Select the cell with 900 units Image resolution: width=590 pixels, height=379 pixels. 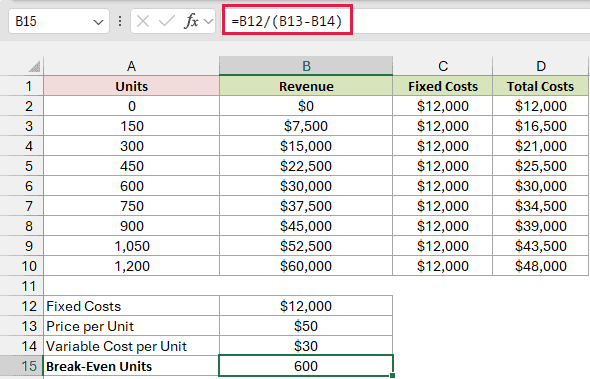point(131,226)
